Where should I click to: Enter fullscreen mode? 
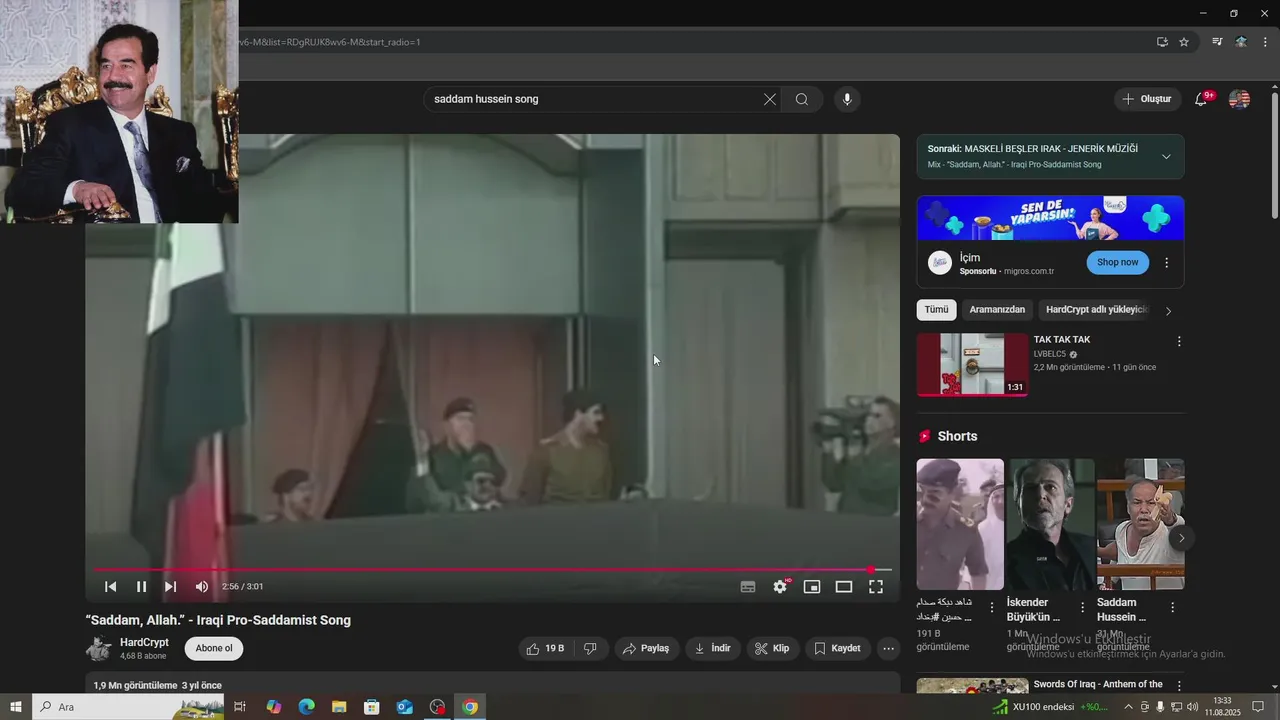[x=876, y=587]
